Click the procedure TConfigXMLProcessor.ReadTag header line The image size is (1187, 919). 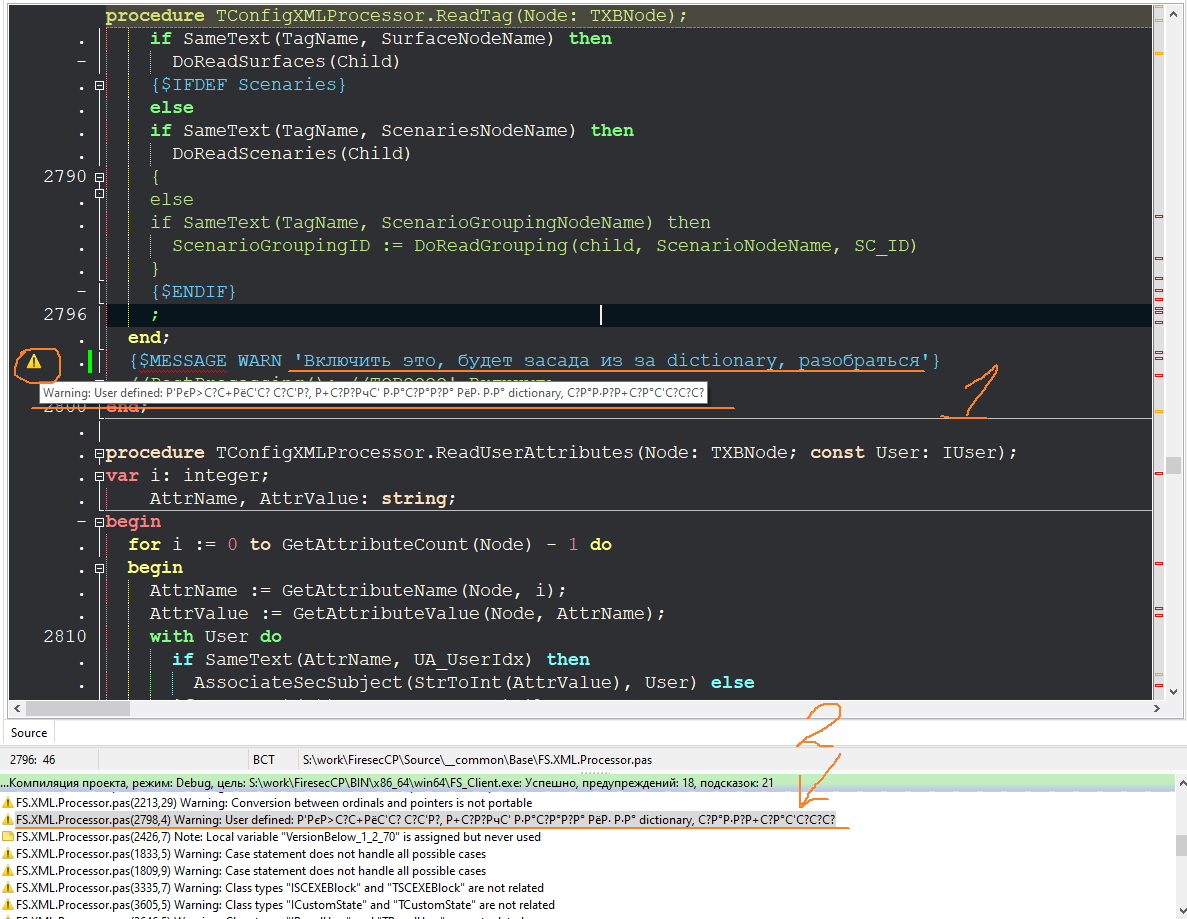(x=396, y=15)
